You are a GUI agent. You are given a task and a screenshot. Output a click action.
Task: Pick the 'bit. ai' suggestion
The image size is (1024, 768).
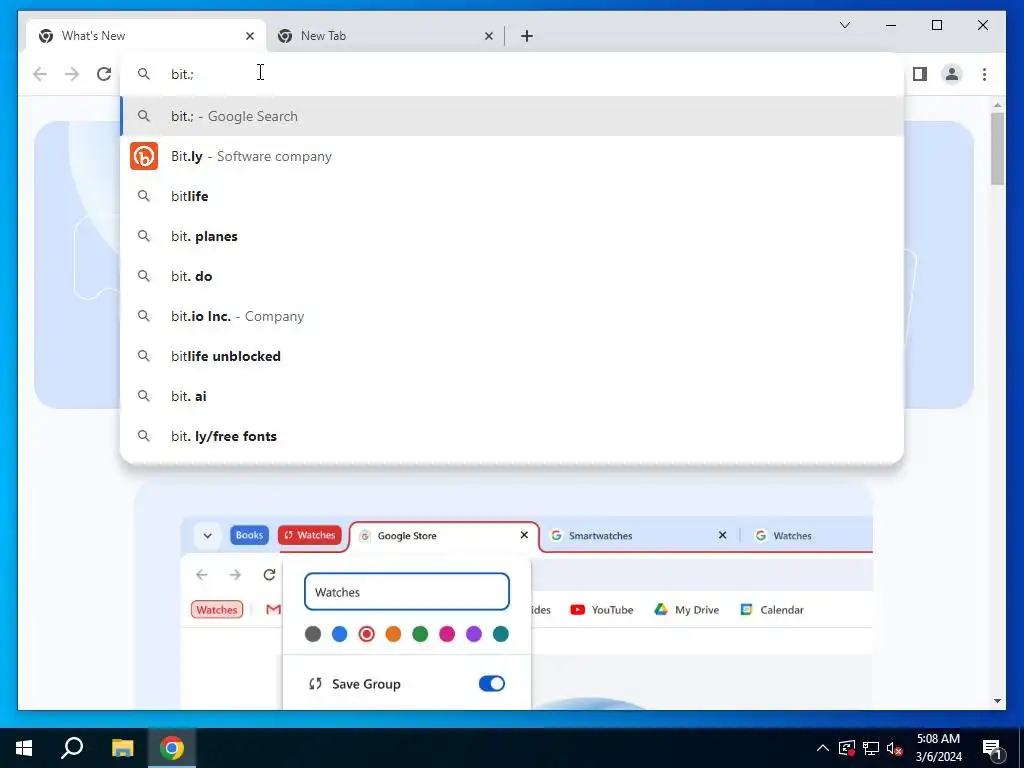pos(512,396)
